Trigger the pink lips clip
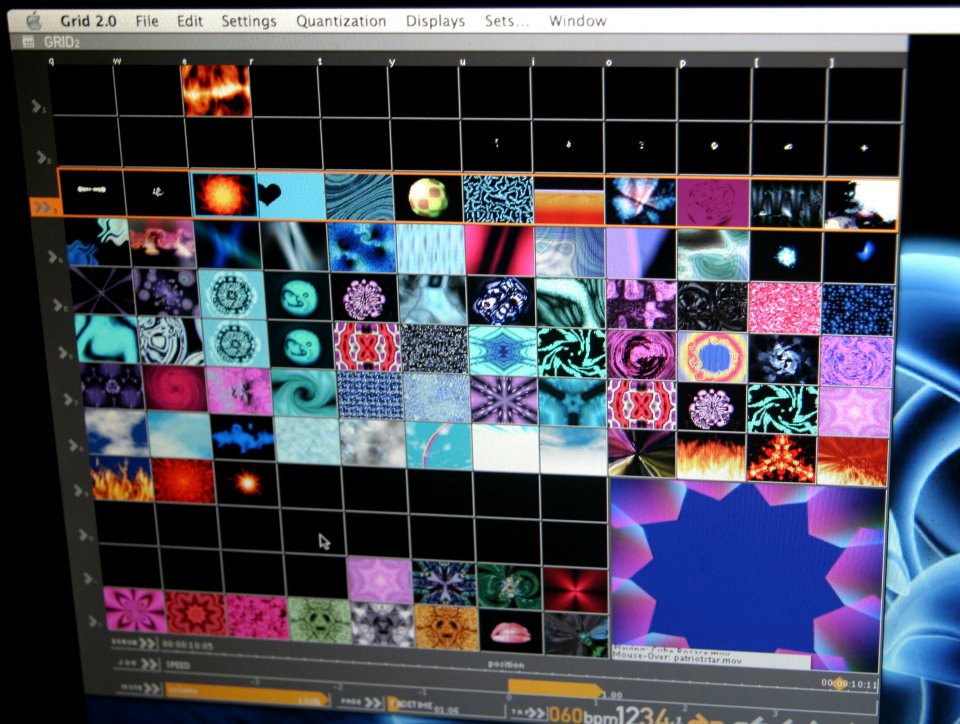The height and width of the screenshot is (724, 960). (510, 631)
